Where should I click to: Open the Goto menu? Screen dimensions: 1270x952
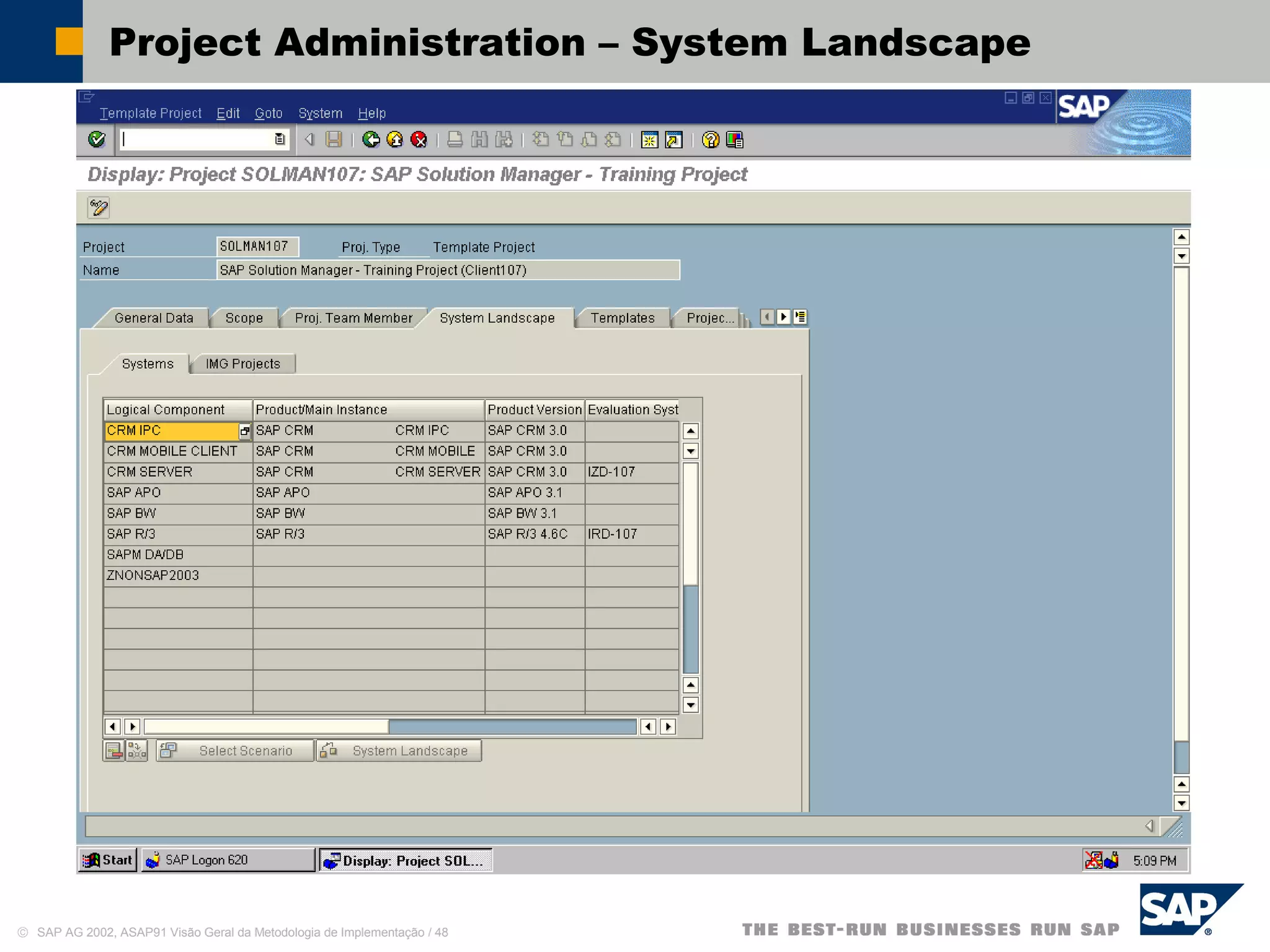[x=269, y=113]
